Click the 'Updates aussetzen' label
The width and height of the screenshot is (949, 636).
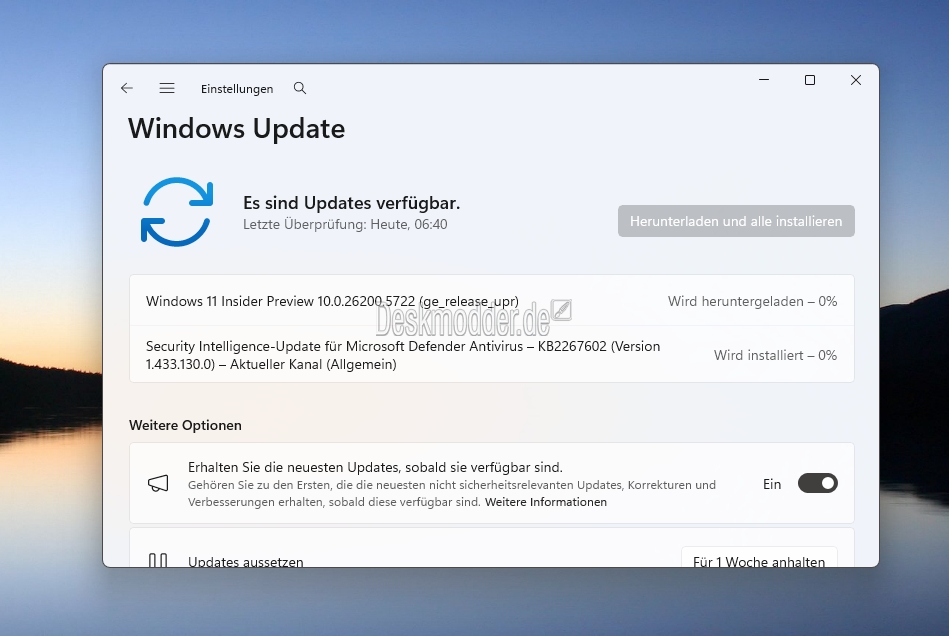[x=246, y=562]
